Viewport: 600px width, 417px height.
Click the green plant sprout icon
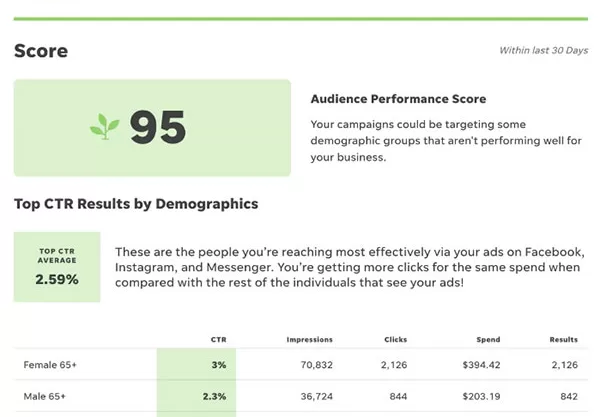coord(104,127)
